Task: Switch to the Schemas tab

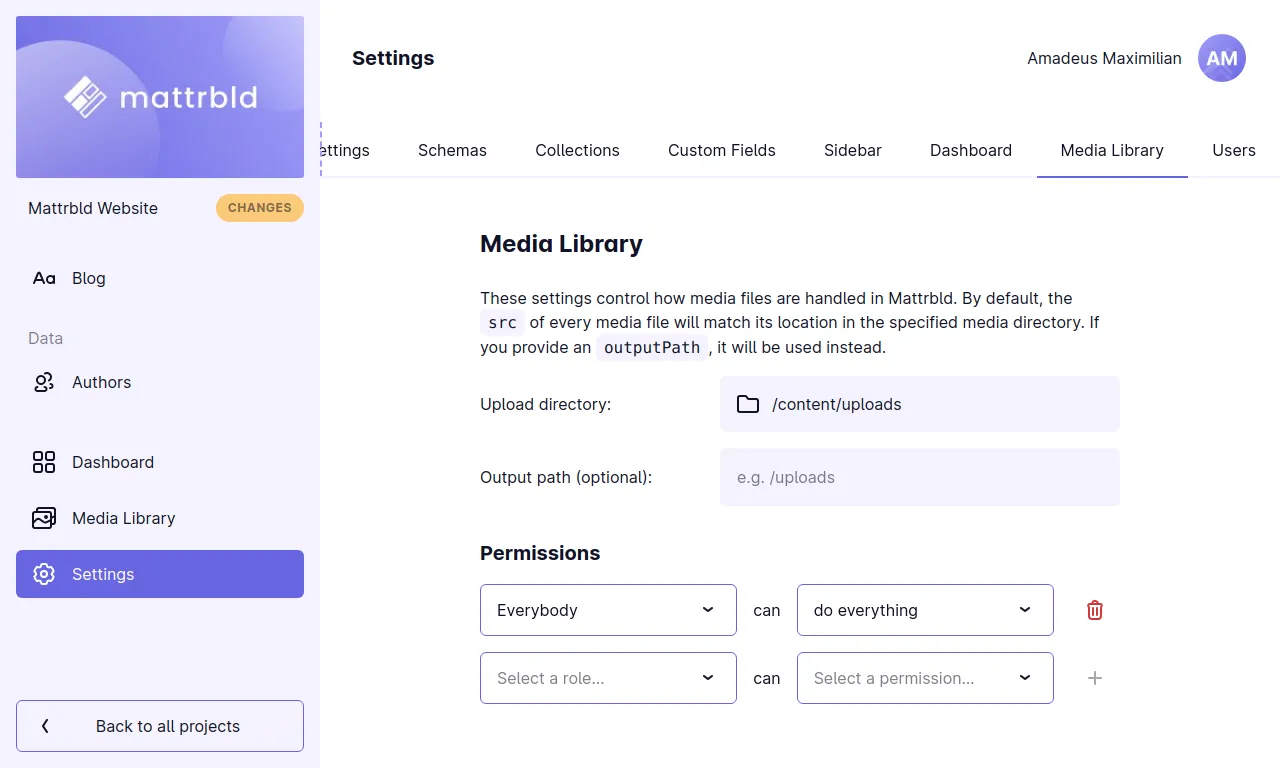Action: (x=452, y=150)
